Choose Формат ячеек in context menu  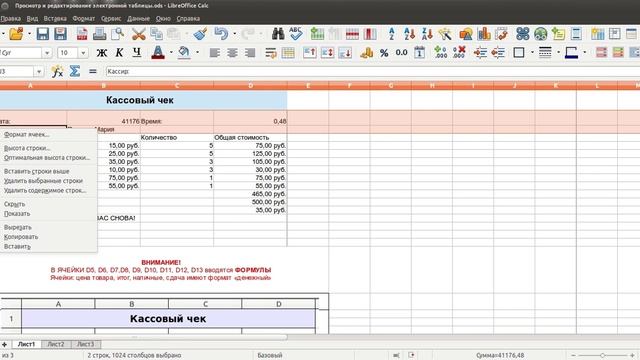[49, 134]
